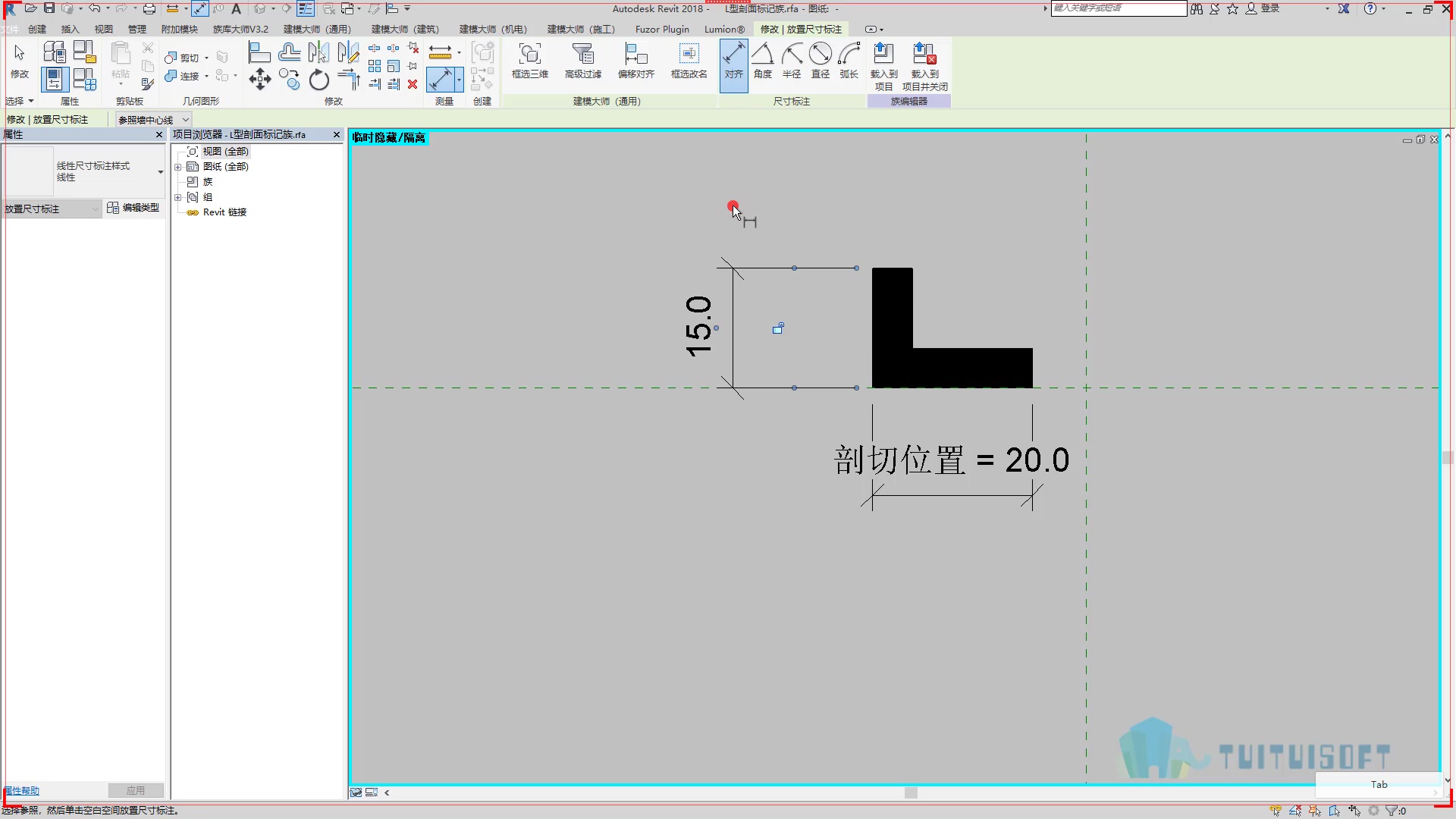Toggle Select Underlay Elements in status bar

point(1295,811)
